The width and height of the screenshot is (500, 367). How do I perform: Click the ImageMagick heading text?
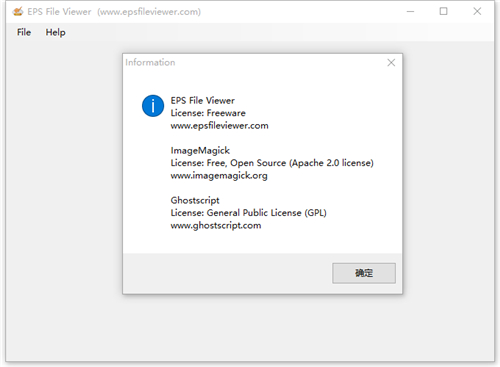200,151
